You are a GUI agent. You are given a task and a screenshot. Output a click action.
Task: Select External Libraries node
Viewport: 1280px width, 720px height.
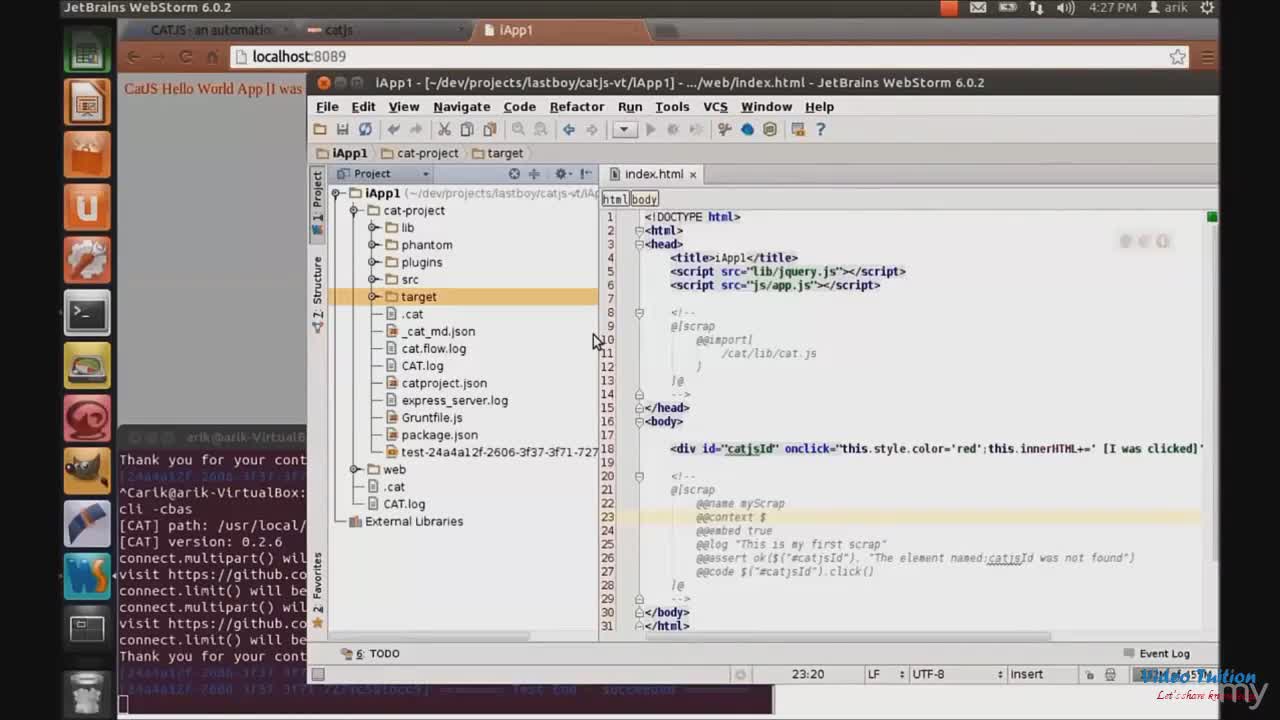[413, 521]
